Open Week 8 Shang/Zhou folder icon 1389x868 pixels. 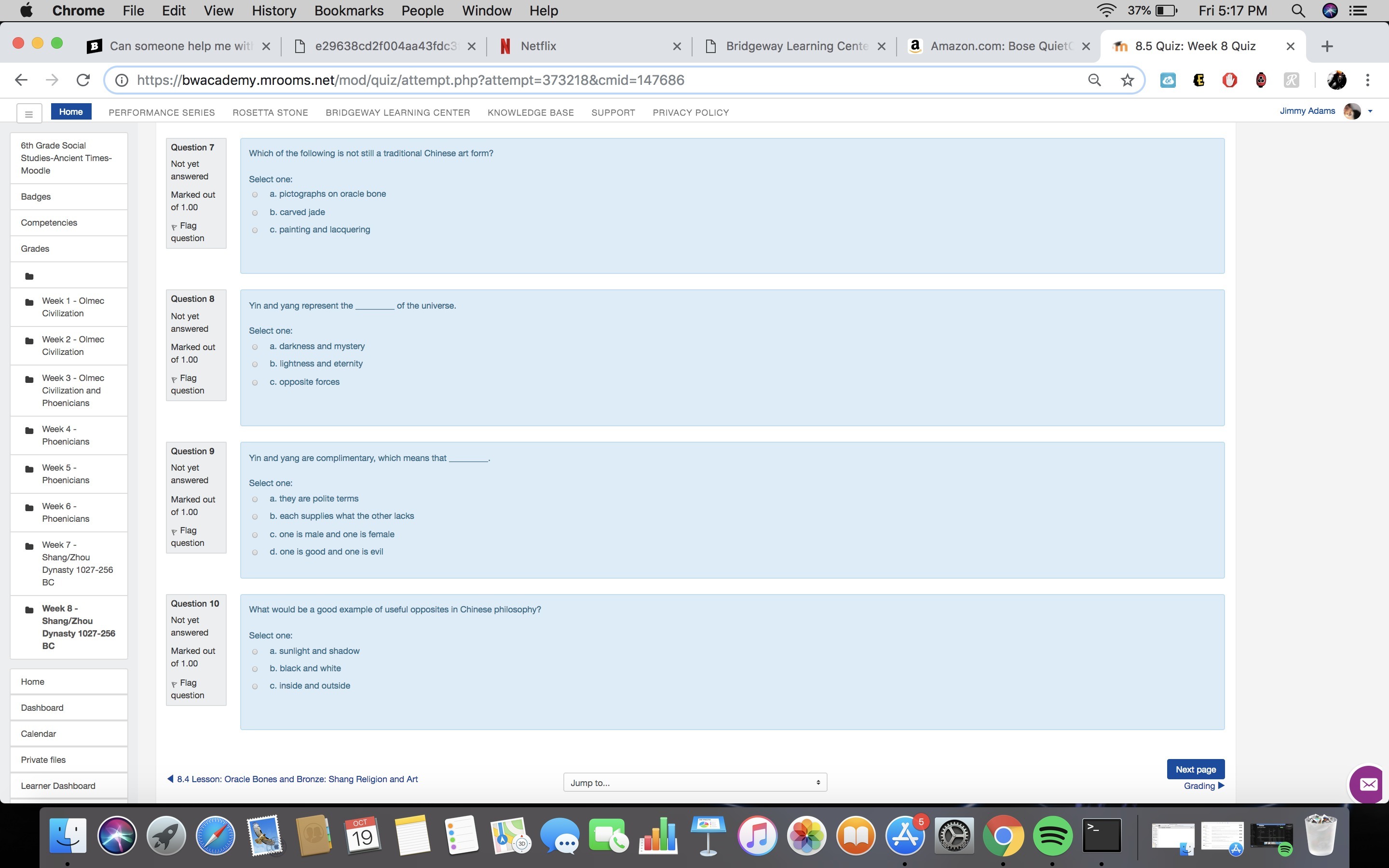[x=29, y=610]
